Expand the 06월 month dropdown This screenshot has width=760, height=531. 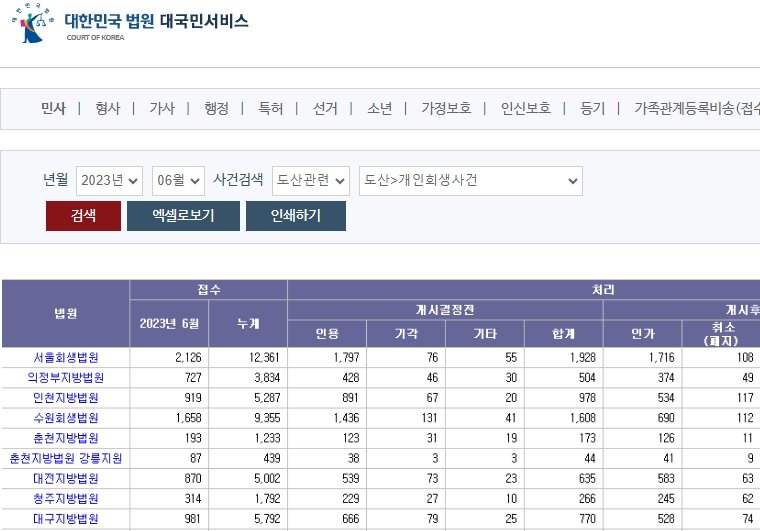tap(178, 181)
